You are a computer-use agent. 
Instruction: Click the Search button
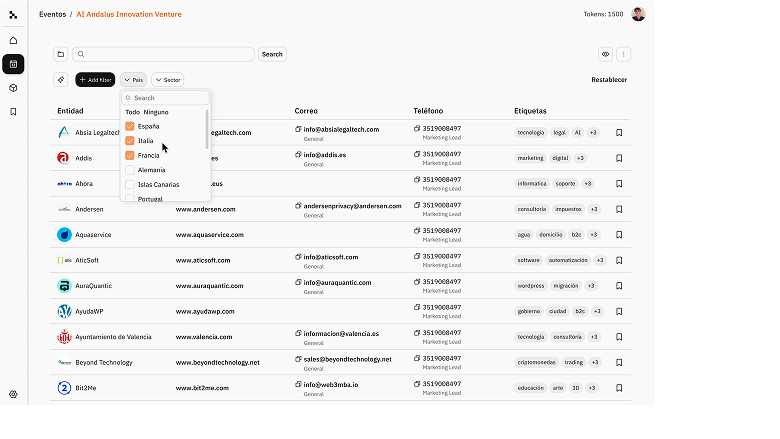pos(272,54)
